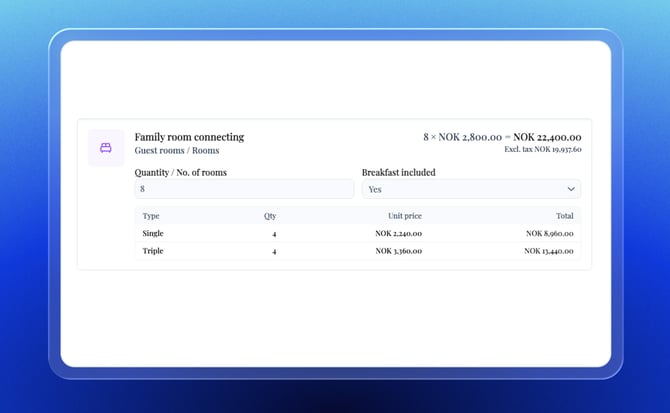Click the Qty column header

point(270,216)
